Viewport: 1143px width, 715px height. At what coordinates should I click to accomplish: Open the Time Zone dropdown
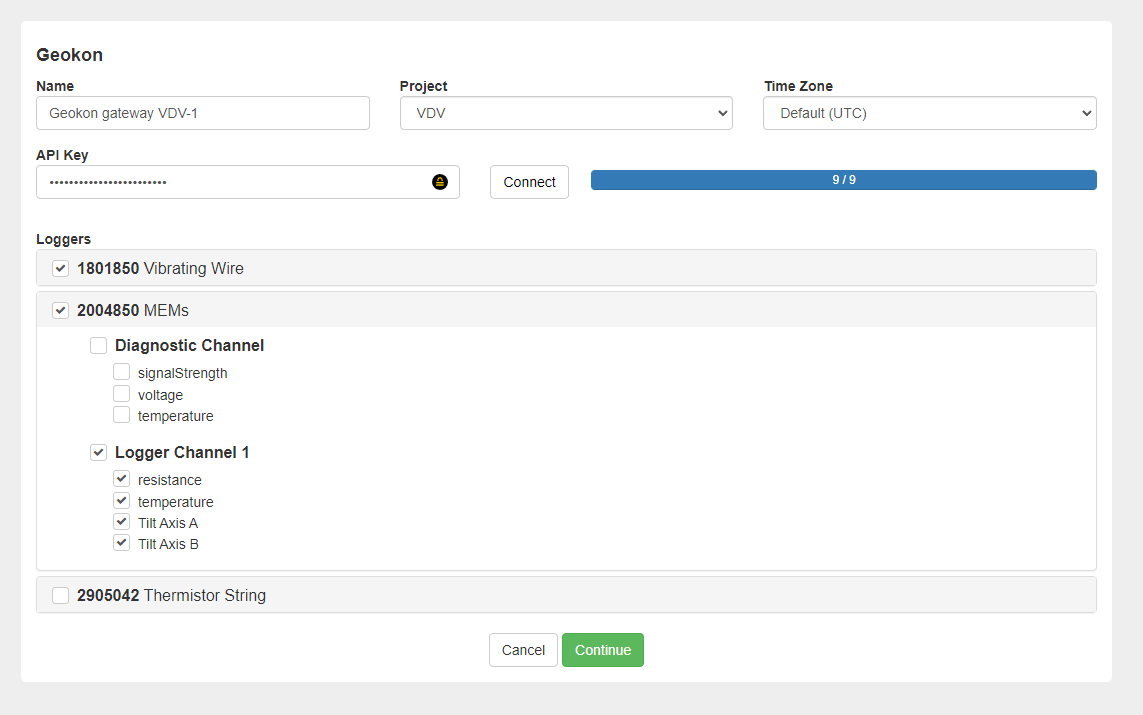click(x=929, y=113)
